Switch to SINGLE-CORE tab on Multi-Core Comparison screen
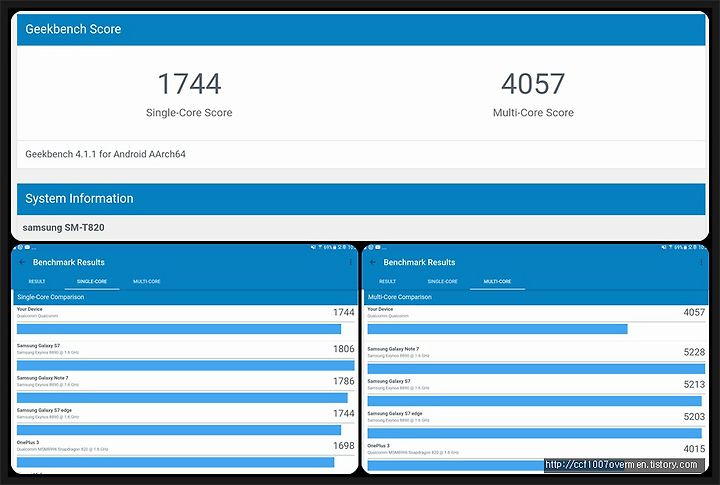Viewport: 720px width, 485px height. 443,281
